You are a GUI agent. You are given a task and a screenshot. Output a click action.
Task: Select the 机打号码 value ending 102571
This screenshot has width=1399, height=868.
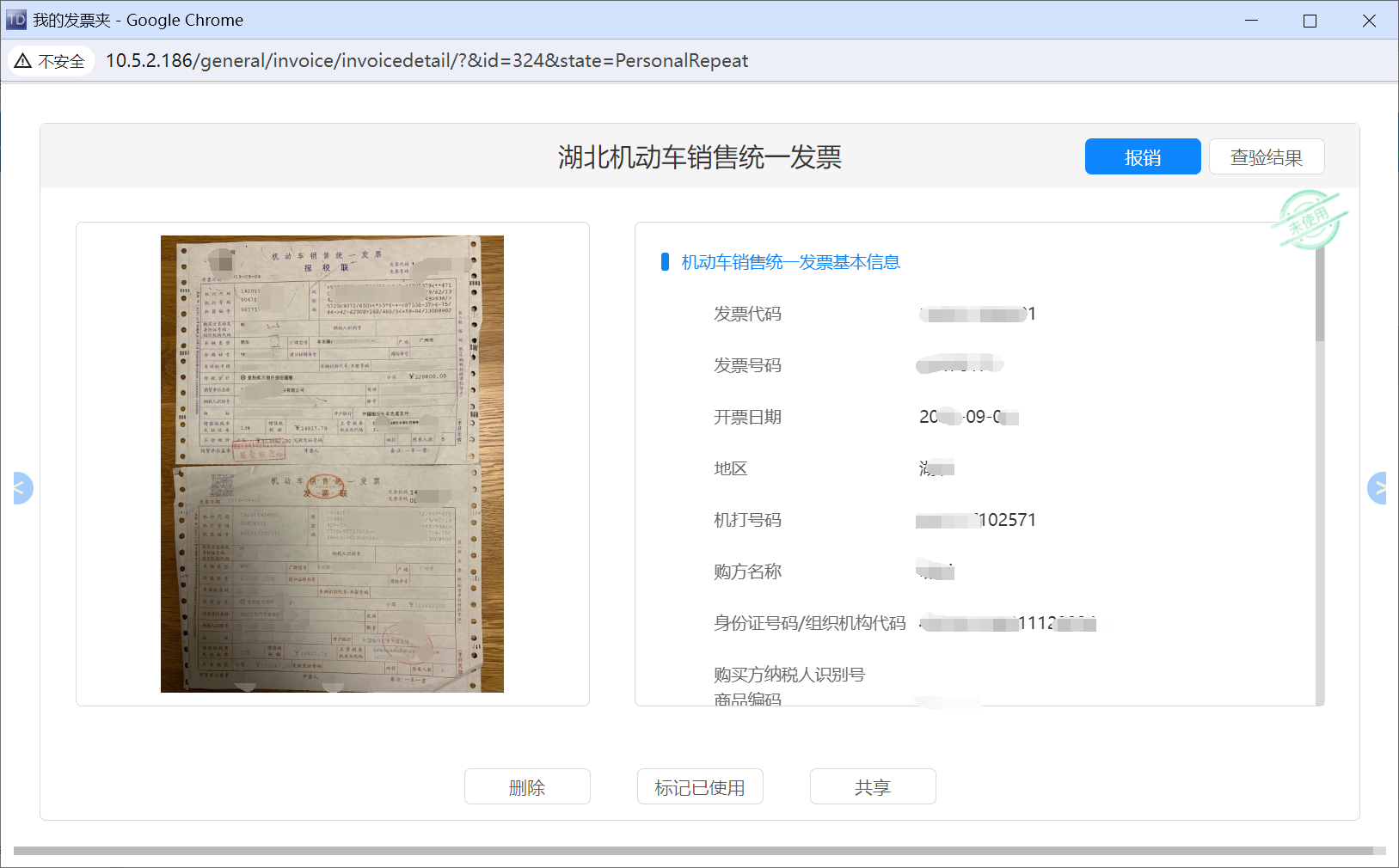tap(976, 520)
